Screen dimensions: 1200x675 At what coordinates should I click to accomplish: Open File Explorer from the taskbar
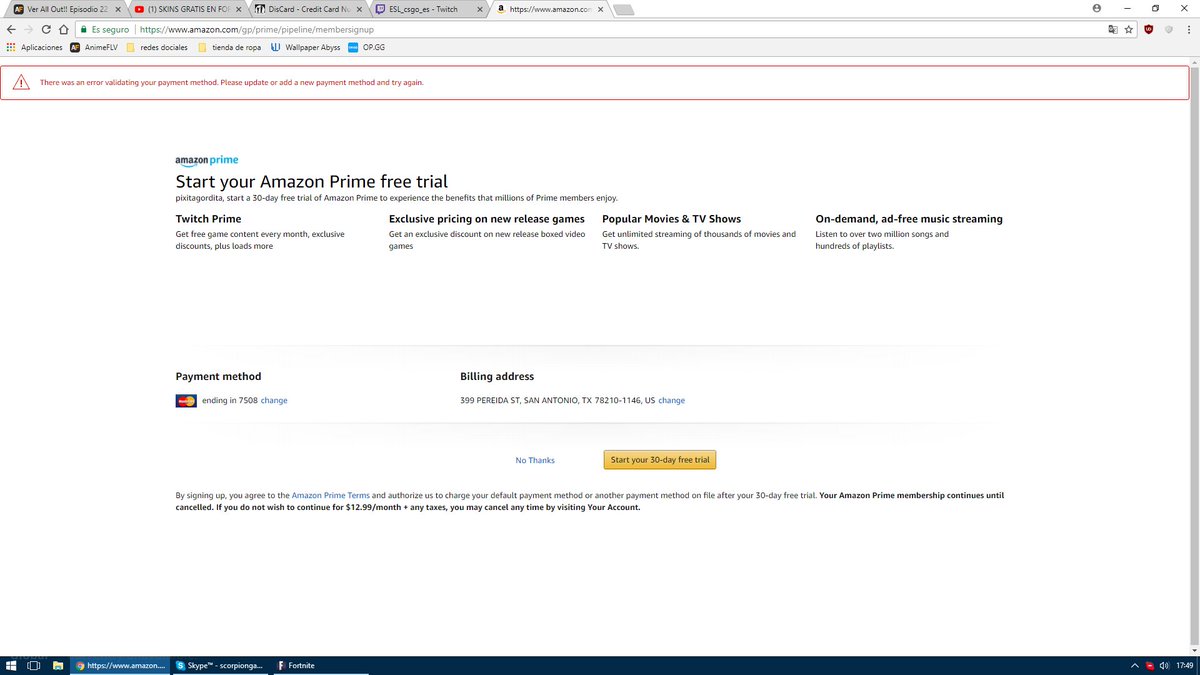click(x=58, y=665)
